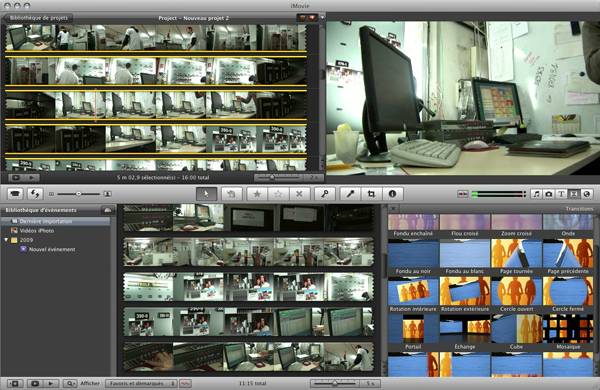Adjust the event thumbnail duration slider
Image resolution: width=600 pixels, height=390 pixels.
click(335, 383)
